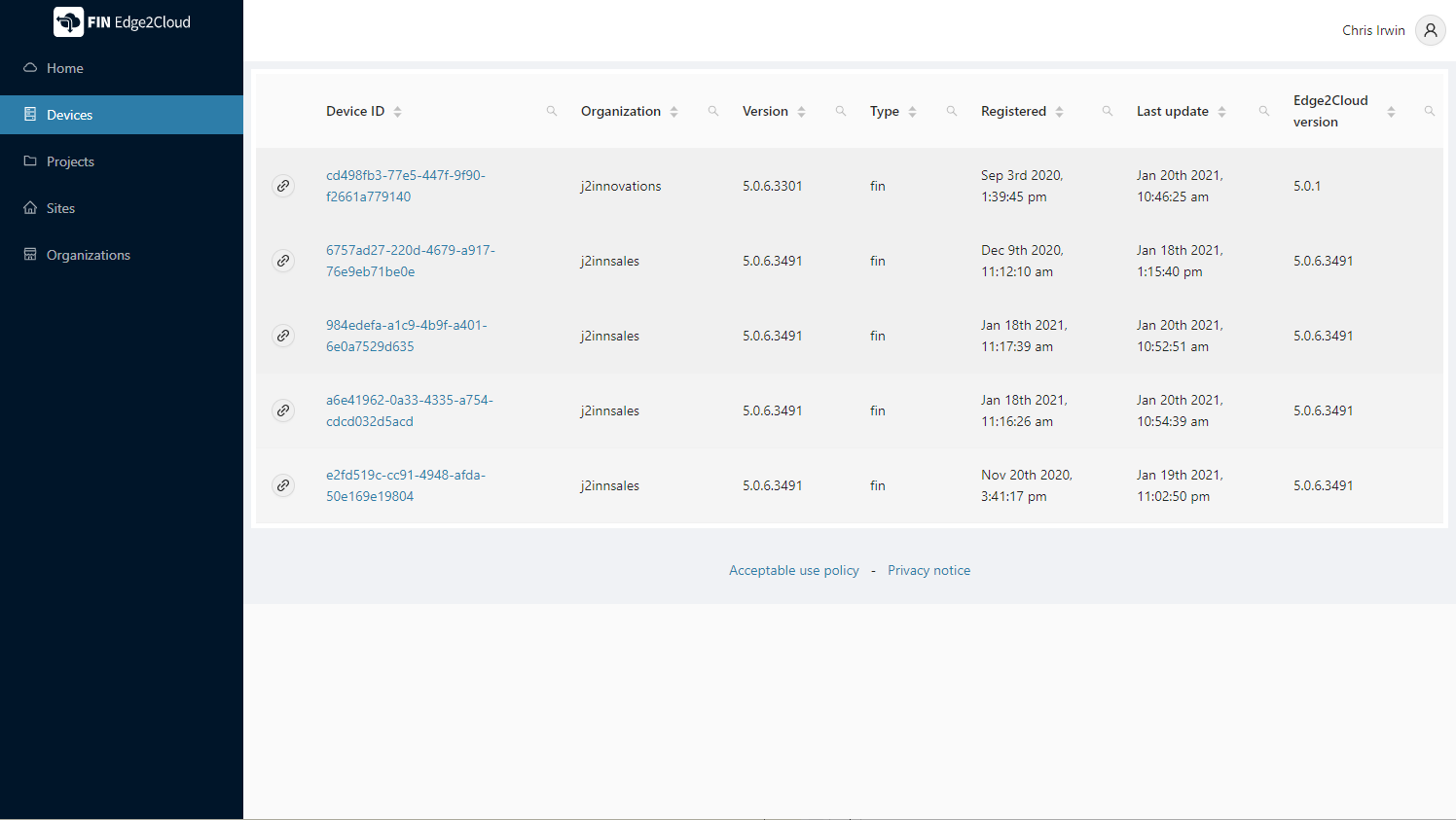1456x820 pixels.
Task: Click link icon for device 6757ad27 row
Action: tap(283, 261)
